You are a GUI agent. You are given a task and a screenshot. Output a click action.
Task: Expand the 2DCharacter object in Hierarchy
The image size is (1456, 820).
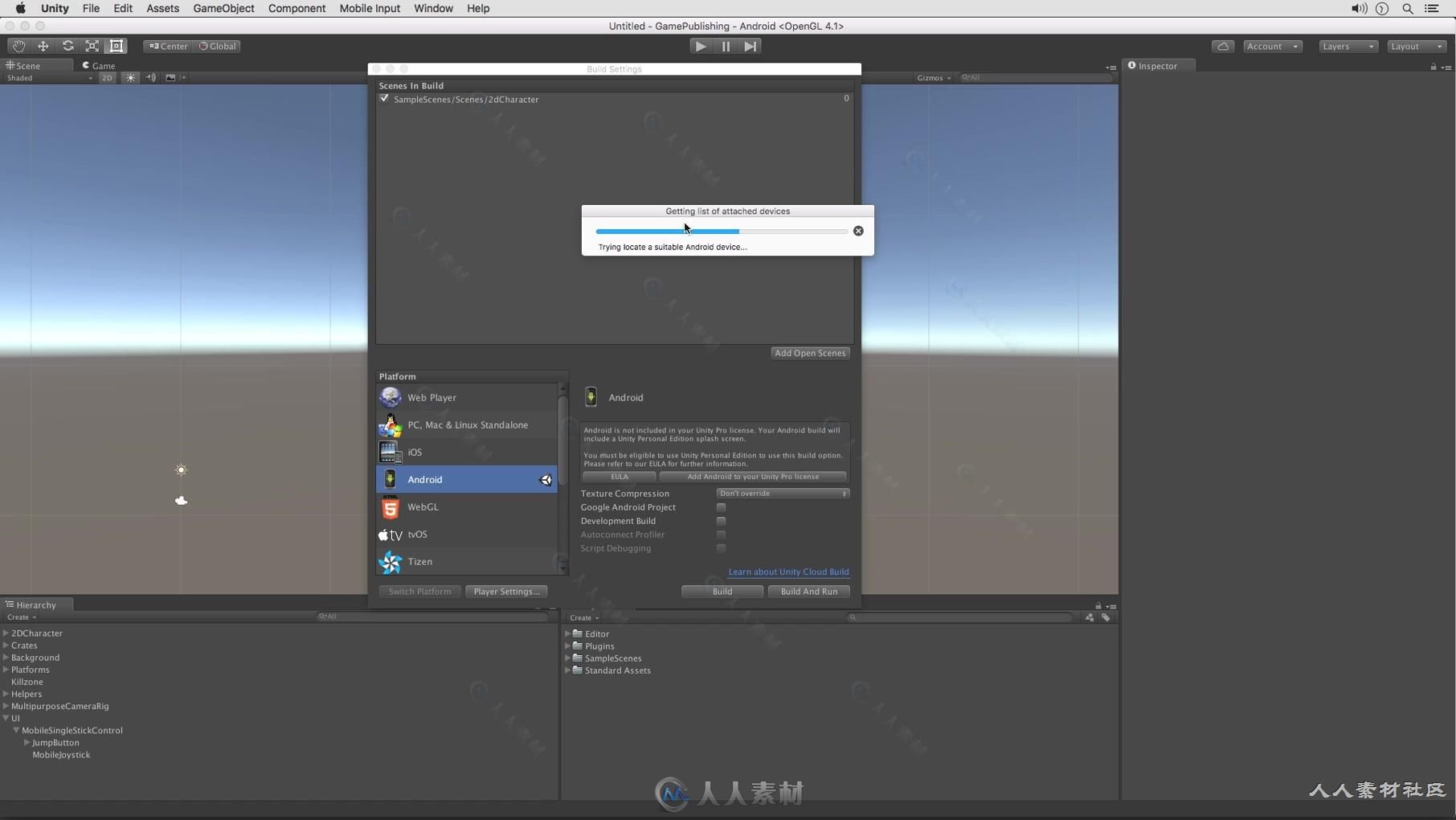click(6, 633)
